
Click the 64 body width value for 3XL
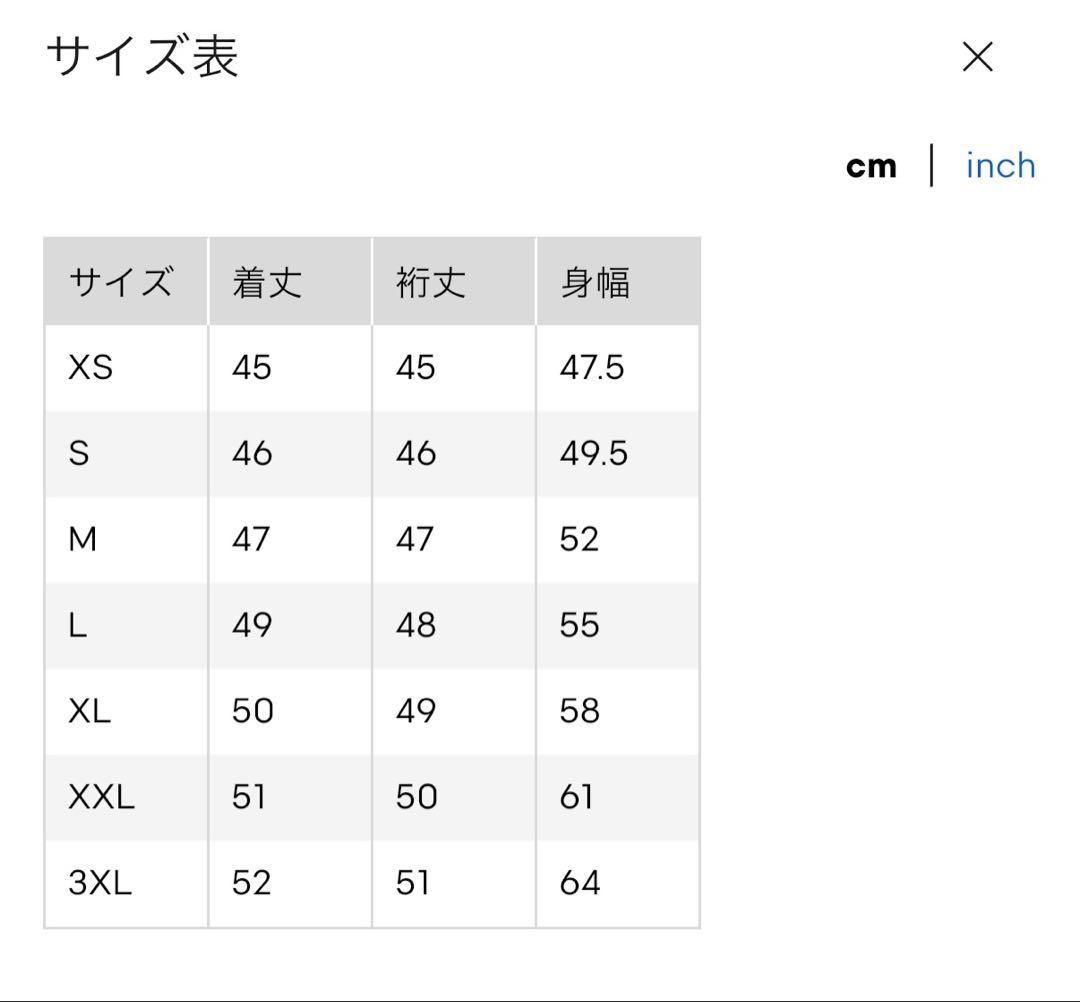pos(579,883)
